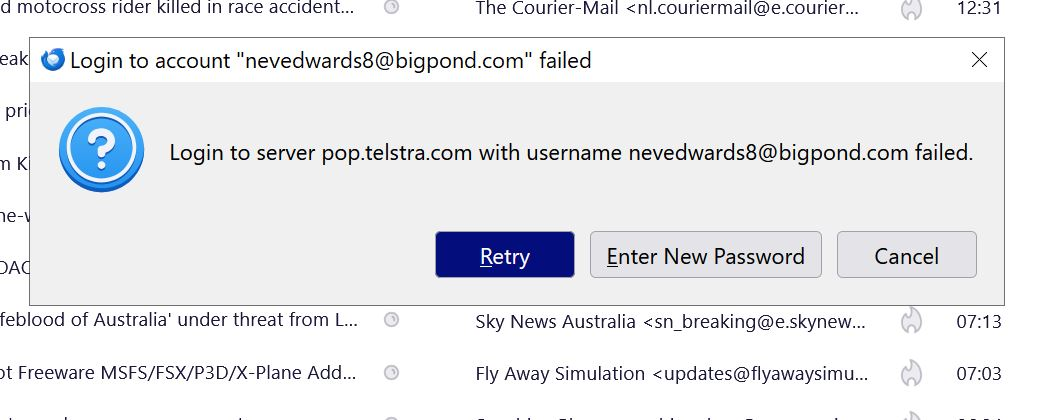Open the 'lifeblood of Australia' Sky News message
This screenshot has height=420, width=1047.
(179, 321)
